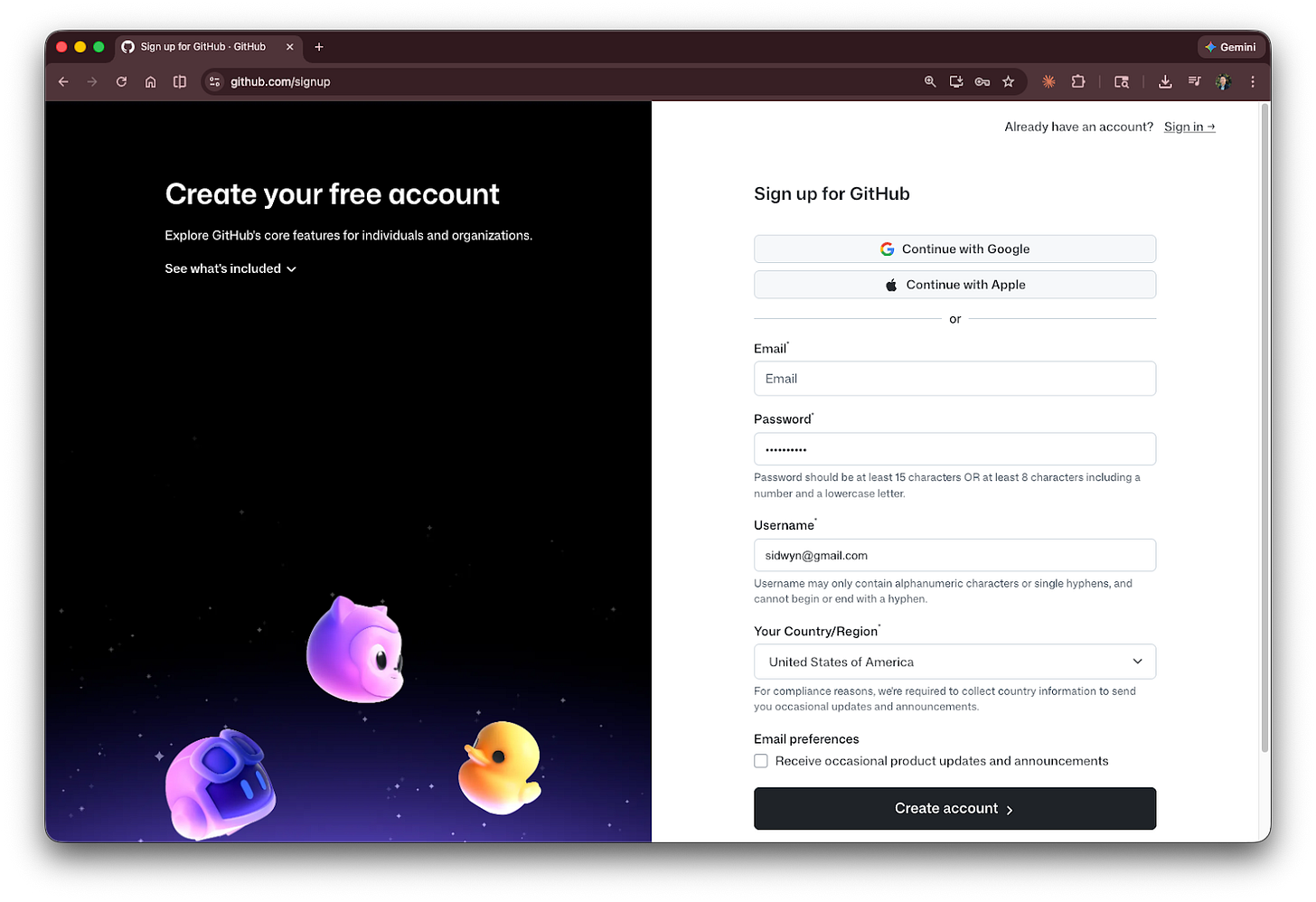
Task: Click the install app icon in address bar
Action: tap(956, 81)
